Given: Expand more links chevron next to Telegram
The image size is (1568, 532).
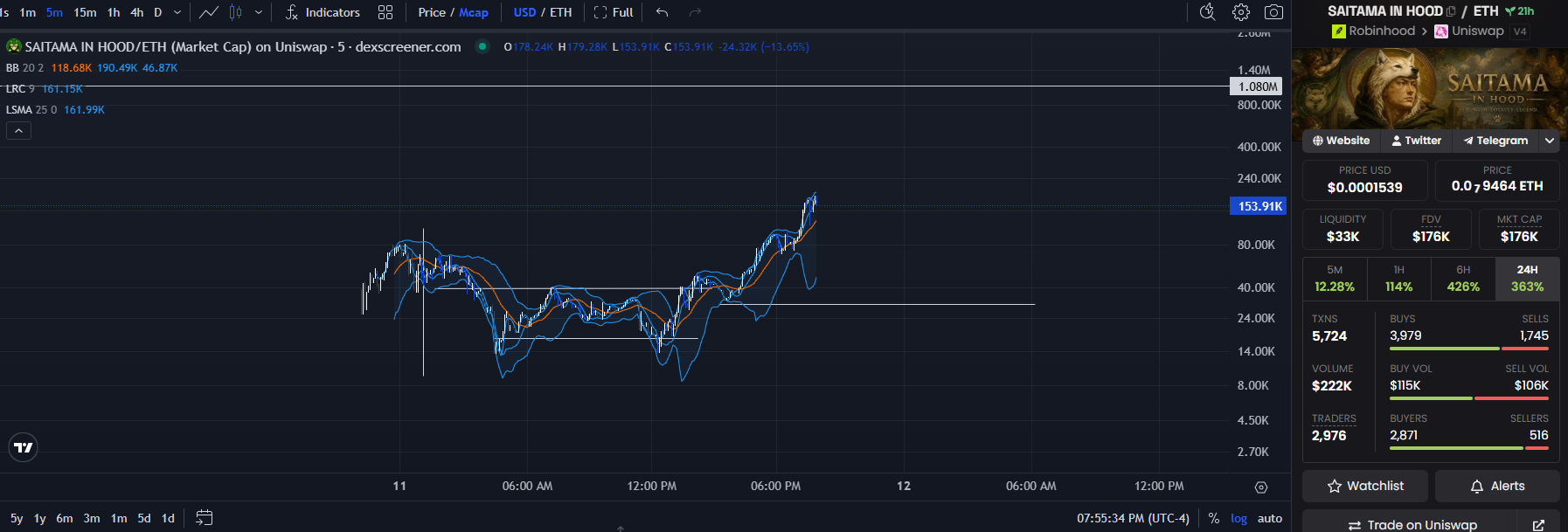Looking at the screenshot, I should pos(1550,141).
